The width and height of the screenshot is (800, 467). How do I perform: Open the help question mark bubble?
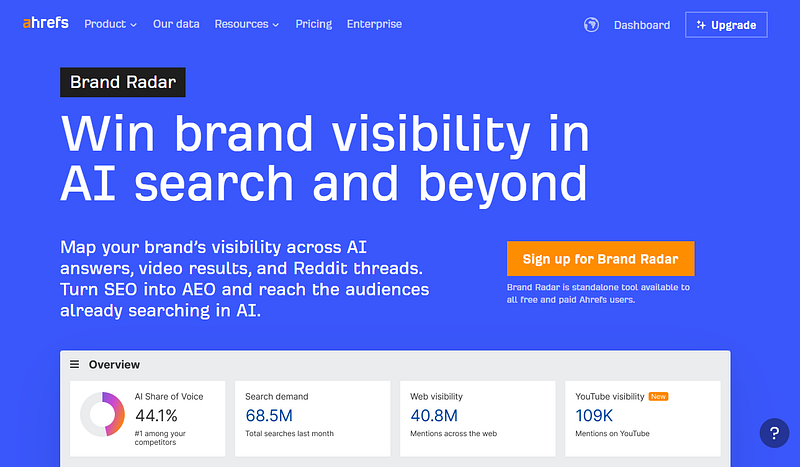(x=774, y=433)
